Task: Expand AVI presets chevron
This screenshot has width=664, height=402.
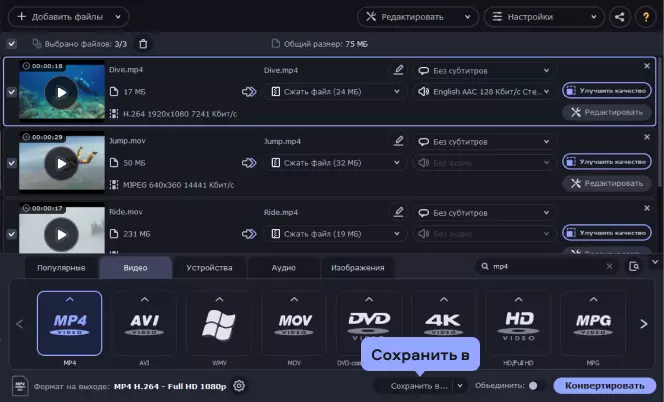Action: pos(144,299)
